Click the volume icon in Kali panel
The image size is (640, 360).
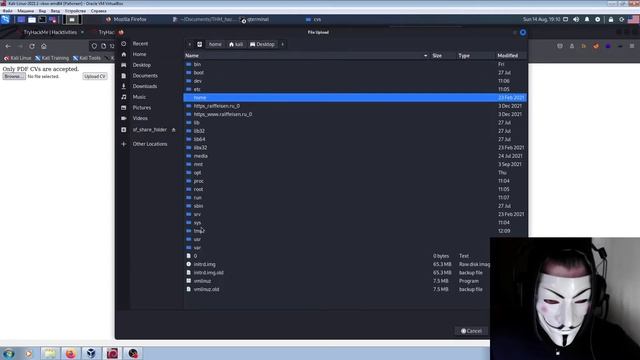coord(576,20)
